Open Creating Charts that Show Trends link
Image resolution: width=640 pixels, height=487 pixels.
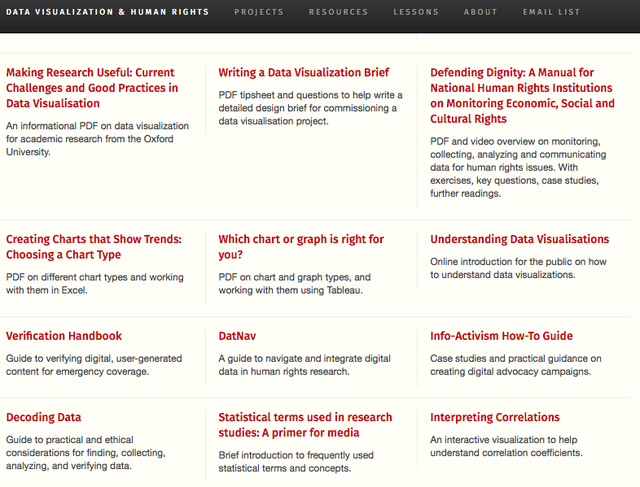click(x=93, y=247)
